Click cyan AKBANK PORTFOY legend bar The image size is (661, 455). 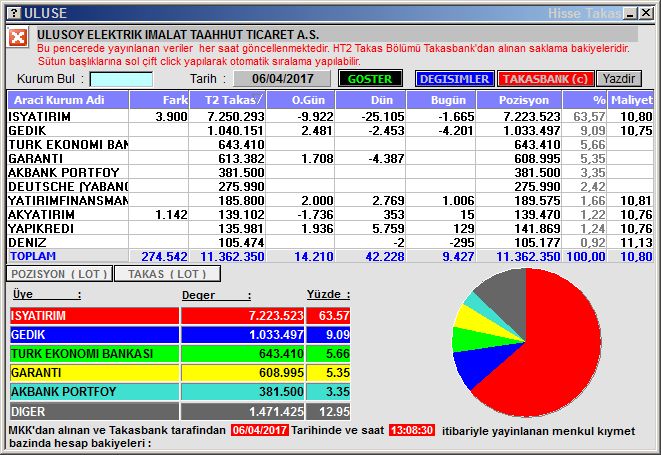coord(94,391)
